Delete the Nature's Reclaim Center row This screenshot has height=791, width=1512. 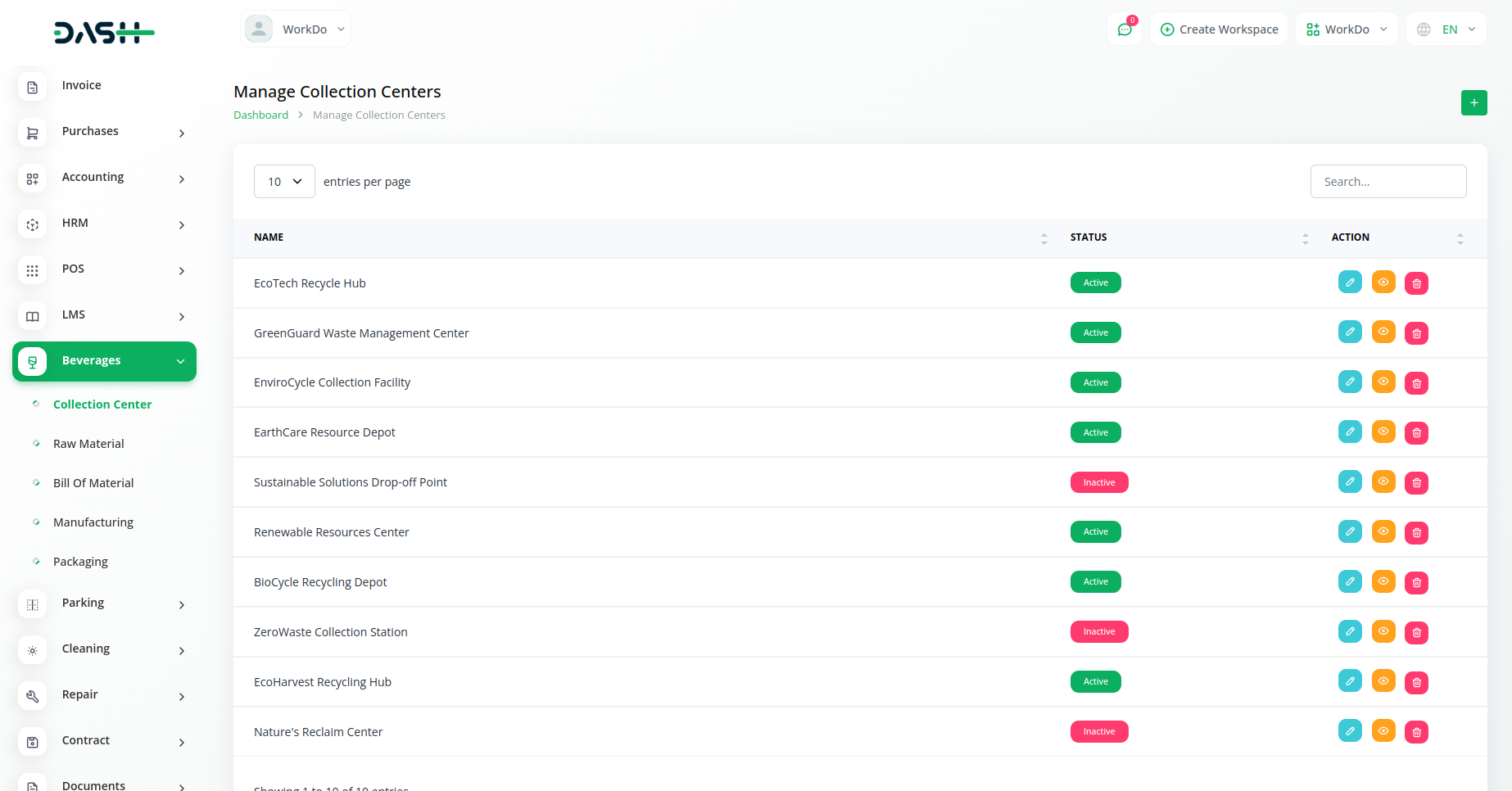[x=1416, y=732]
